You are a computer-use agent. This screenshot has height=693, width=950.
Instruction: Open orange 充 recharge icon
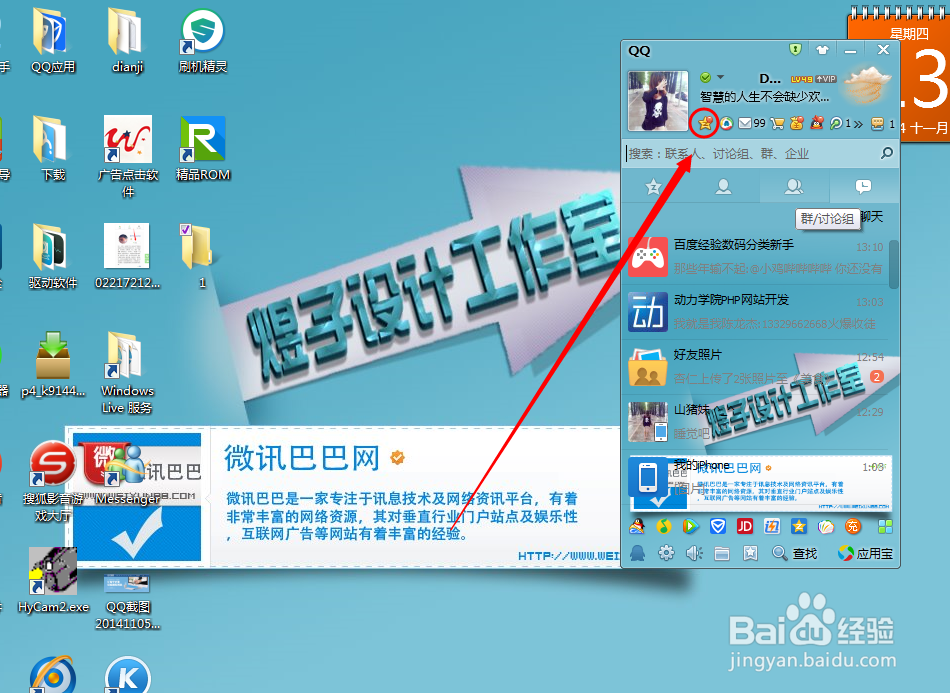852,526
